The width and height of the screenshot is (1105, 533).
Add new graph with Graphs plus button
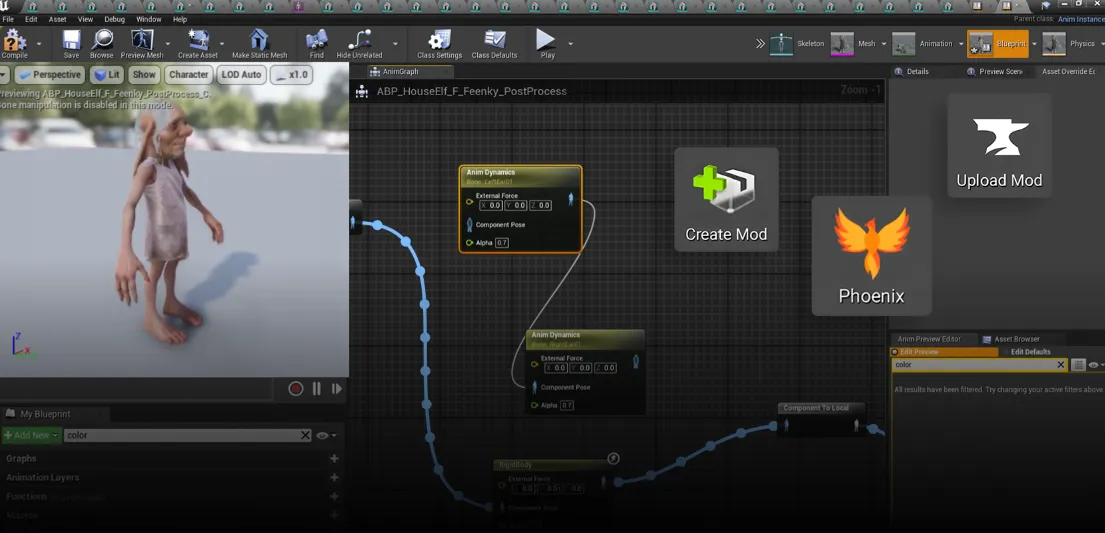click(x=334, y=458)
